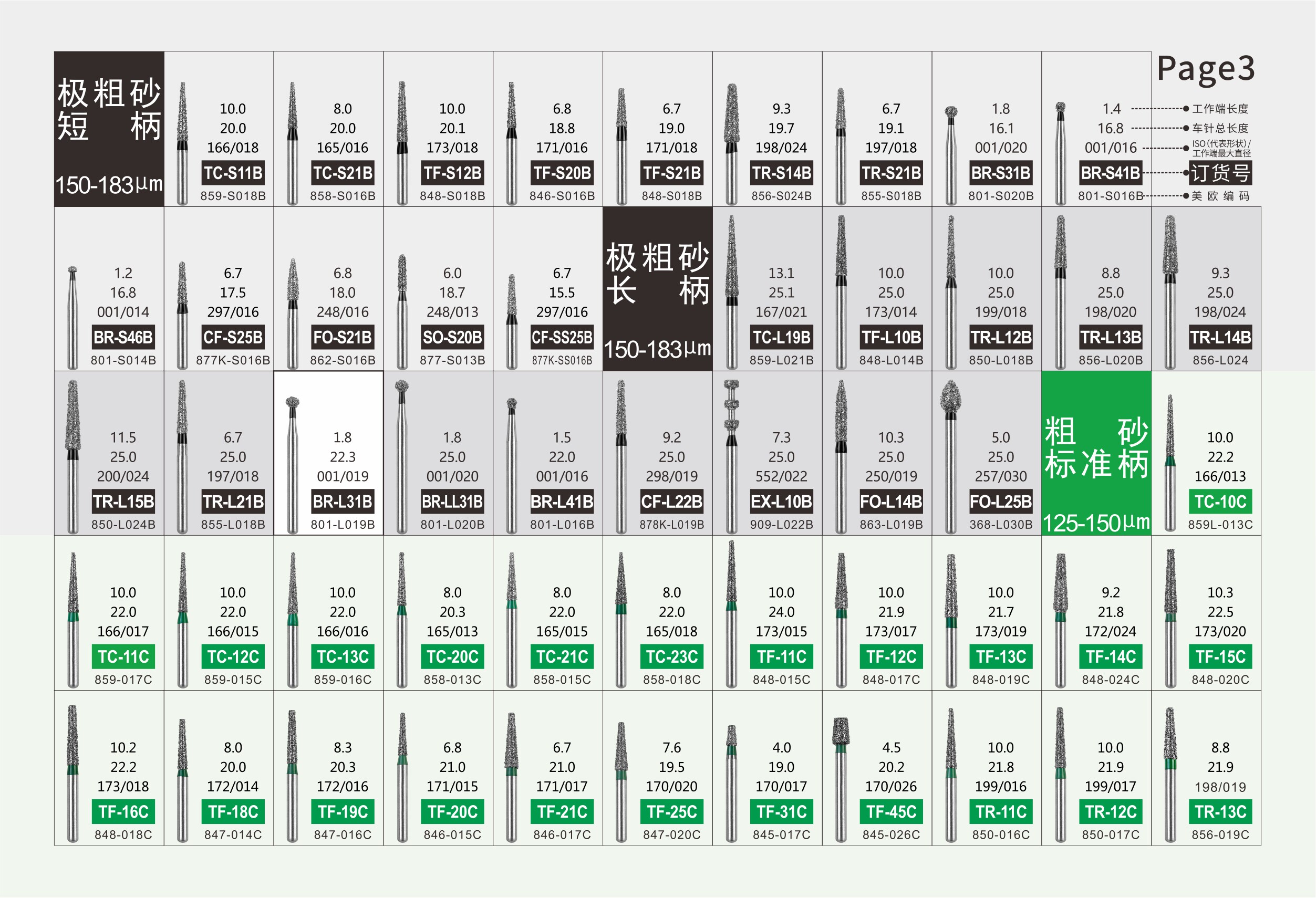Click the green 粗砂标准柄 section header
The width and height of the screenshot is (1316, 898).
click(x=1096, y=453)
